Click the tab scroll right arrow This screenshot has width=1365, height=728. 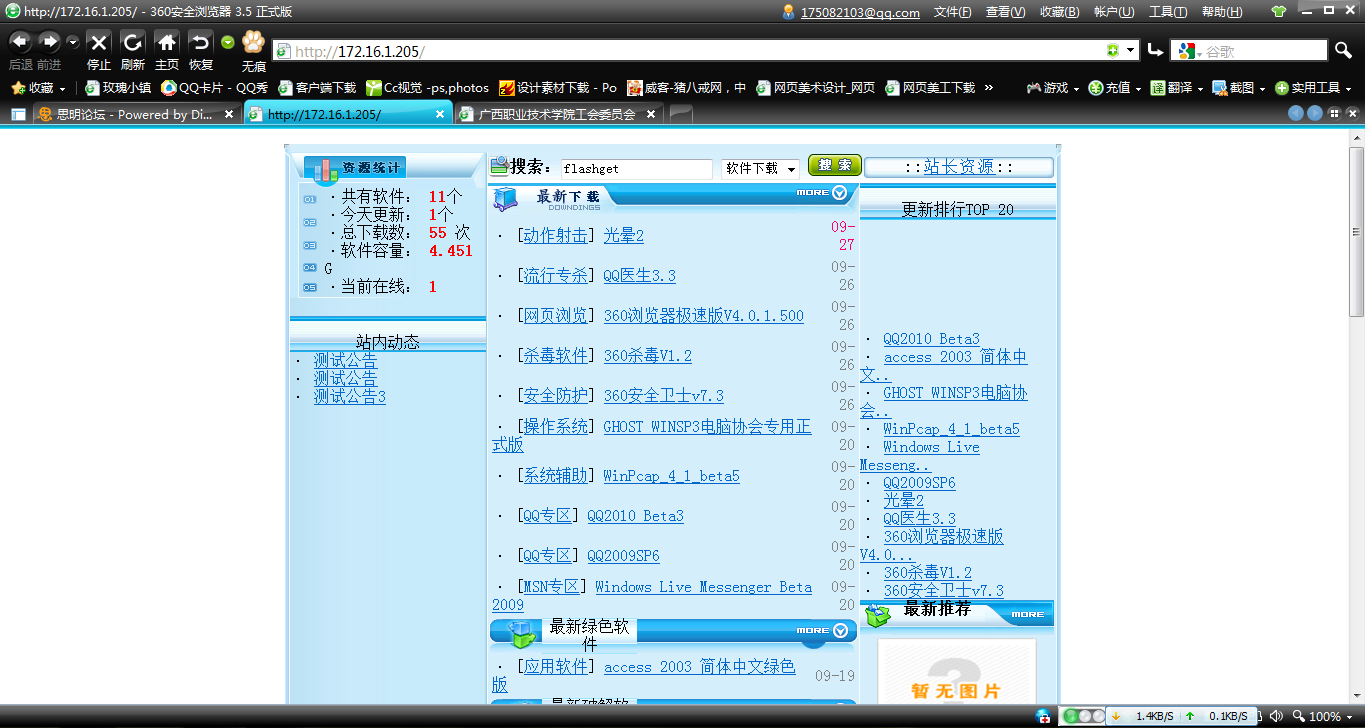(1315, 114)
